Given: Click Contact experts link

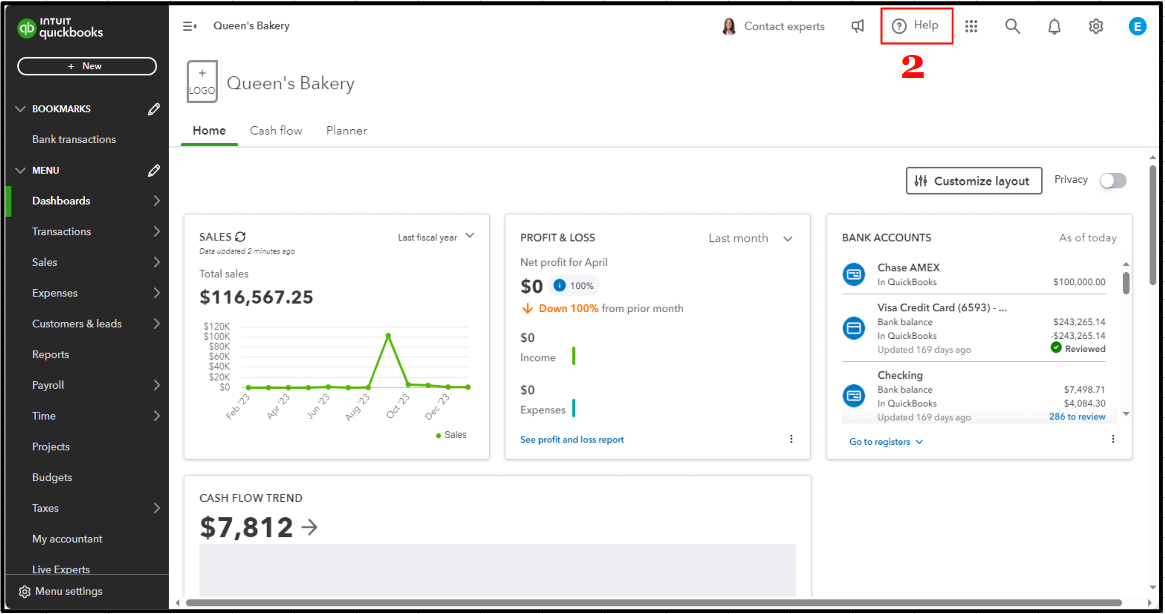Looking at the screenshot, I should [x=784, y=26].
